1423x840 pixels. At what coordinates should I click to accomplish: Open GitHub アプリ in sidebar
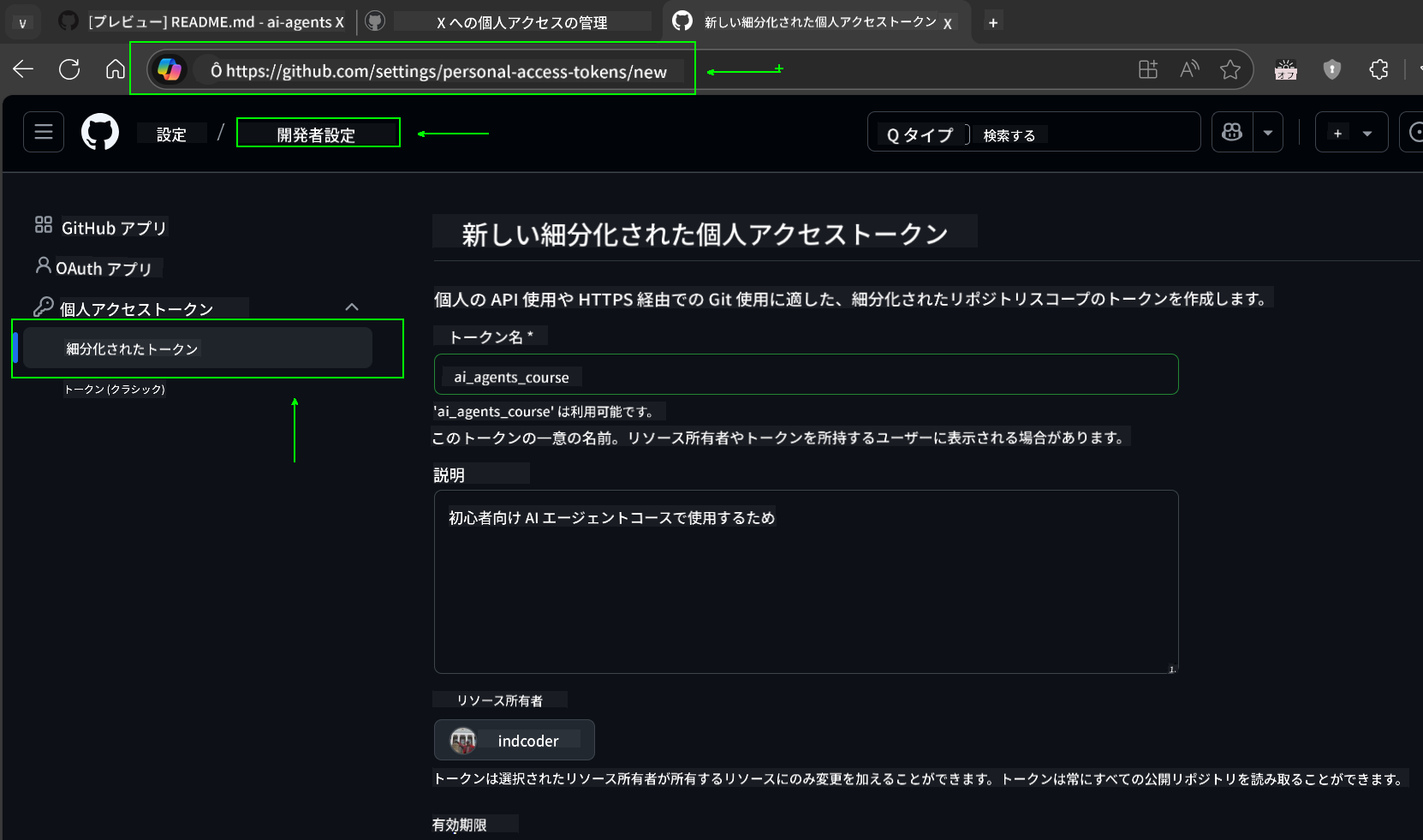coord(114,228)
